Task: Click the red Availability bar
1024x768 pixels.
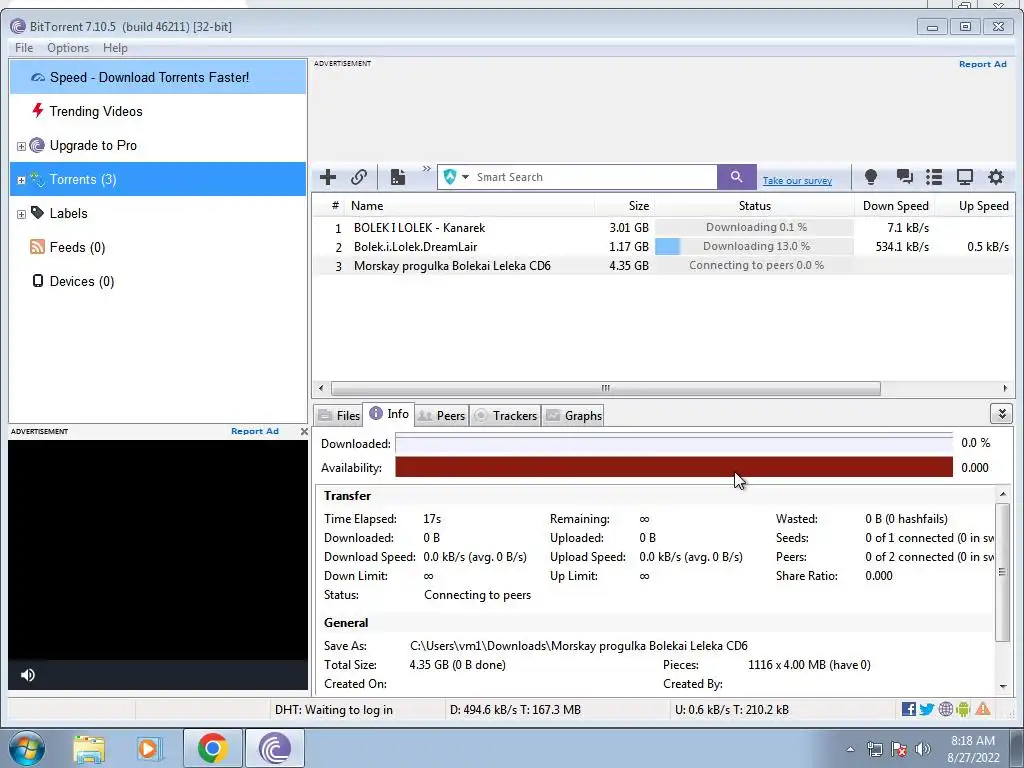Action: [x=673, y=468]
